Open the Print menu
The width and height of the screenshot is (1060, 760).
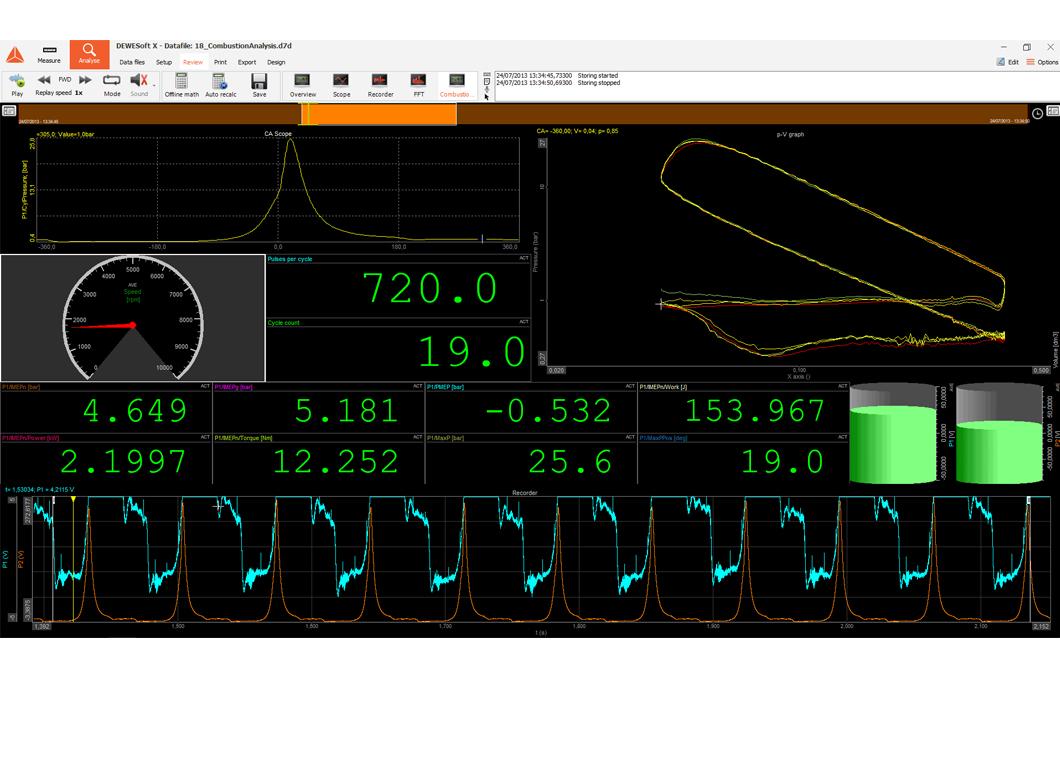(220, 62)
